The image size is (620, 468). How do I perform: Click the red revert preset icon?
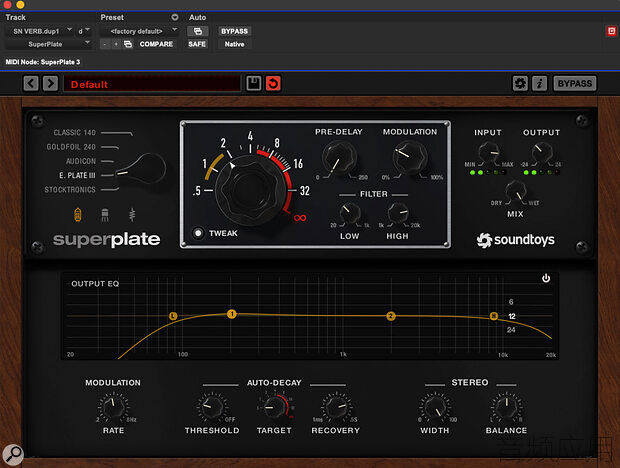click(x=273, y=83)
